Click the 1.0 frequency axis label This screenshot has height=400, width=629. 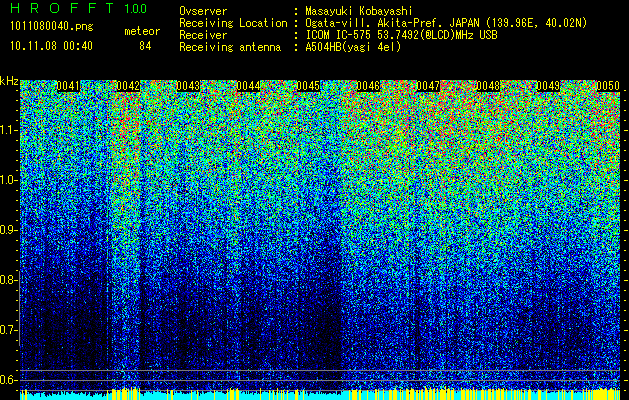8,180
